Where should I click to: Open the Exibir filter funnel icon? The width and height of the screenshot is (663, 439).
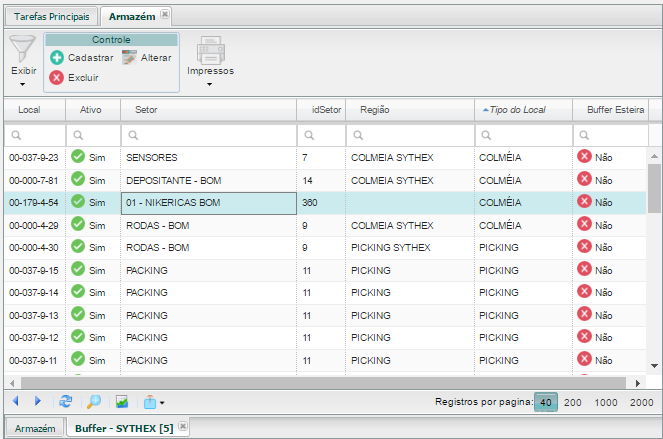(22, 49)
